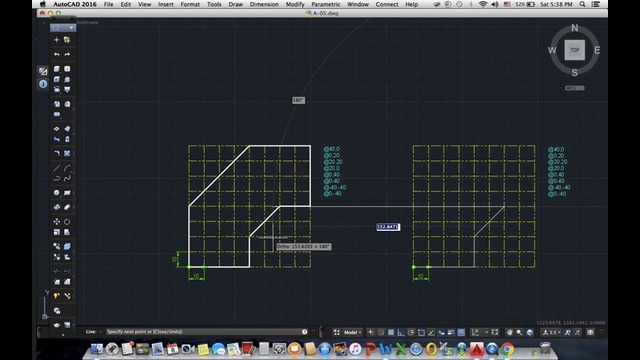Toggle Lineweight display in status bar

point(451,332)
